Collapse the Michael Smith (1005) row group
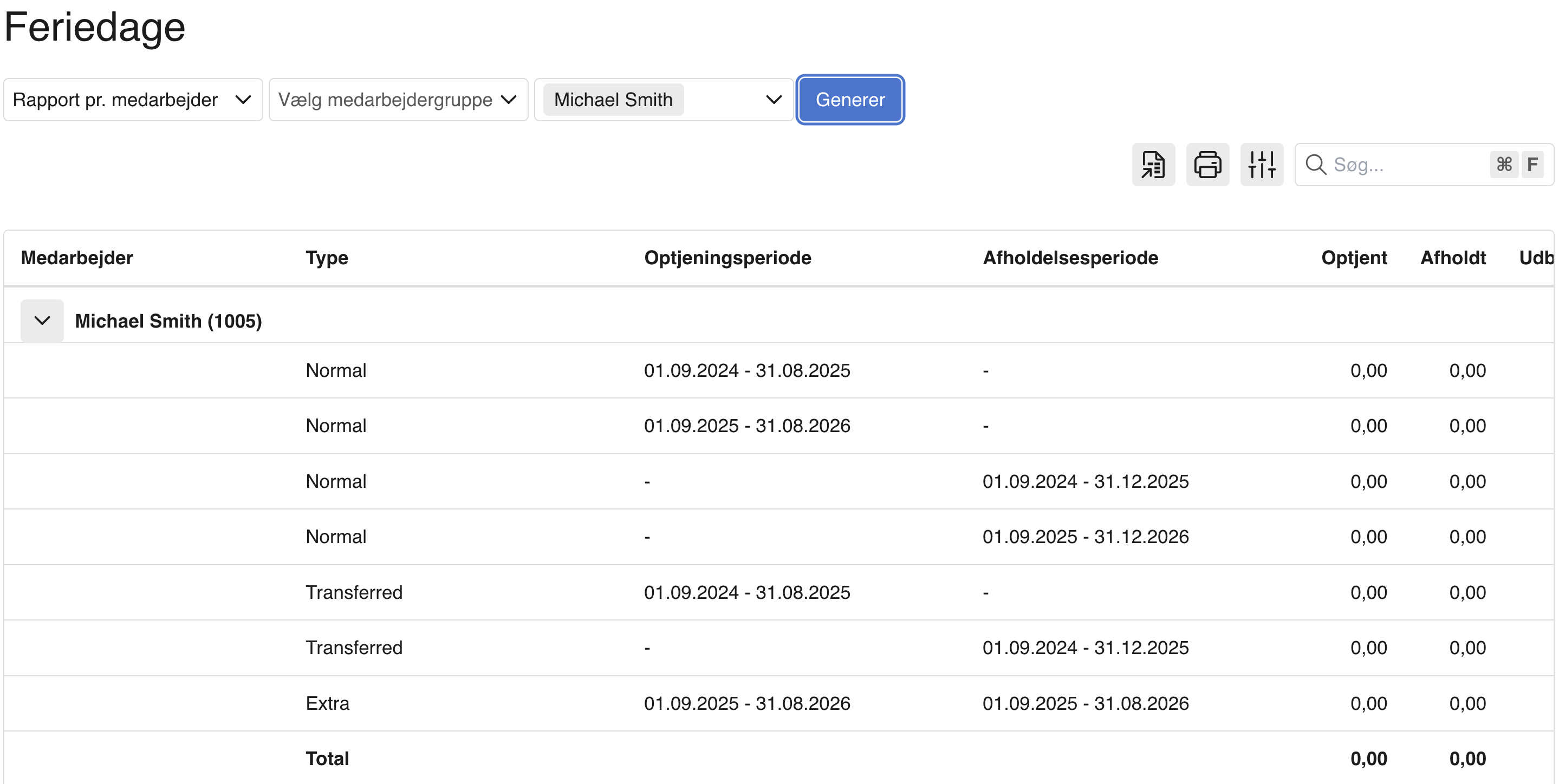 42,321
